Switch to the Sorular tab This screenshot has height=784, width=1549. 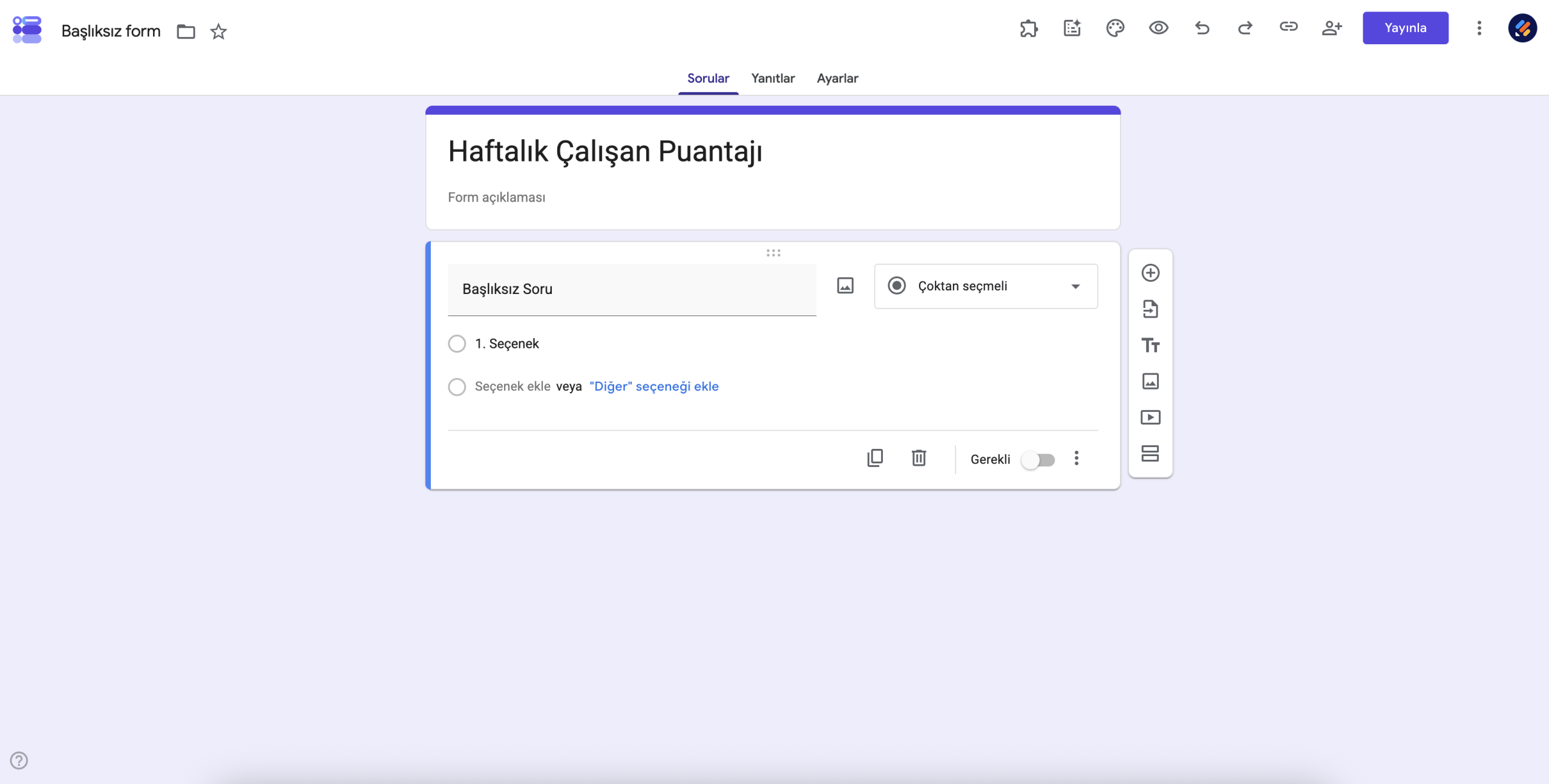point(708,78)
